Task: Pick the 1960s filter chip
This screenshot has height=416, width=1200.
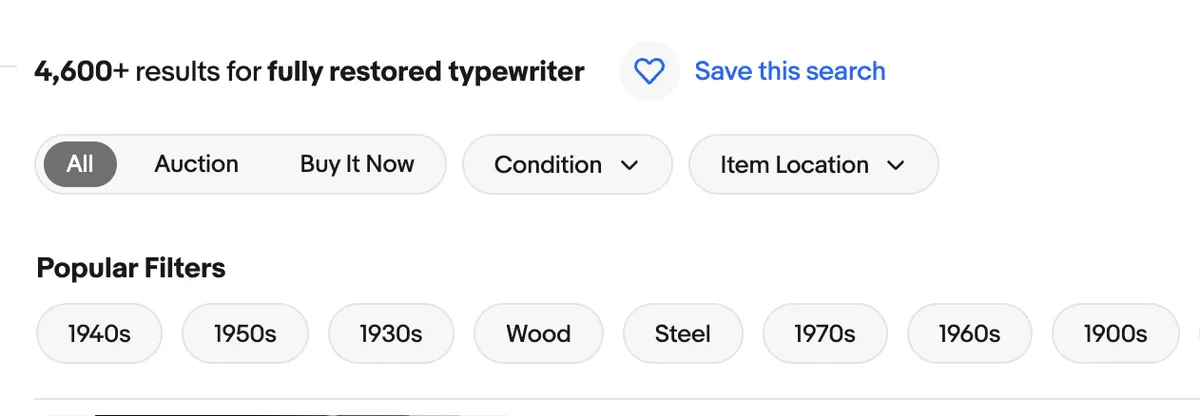Action: tap(970, 333)
